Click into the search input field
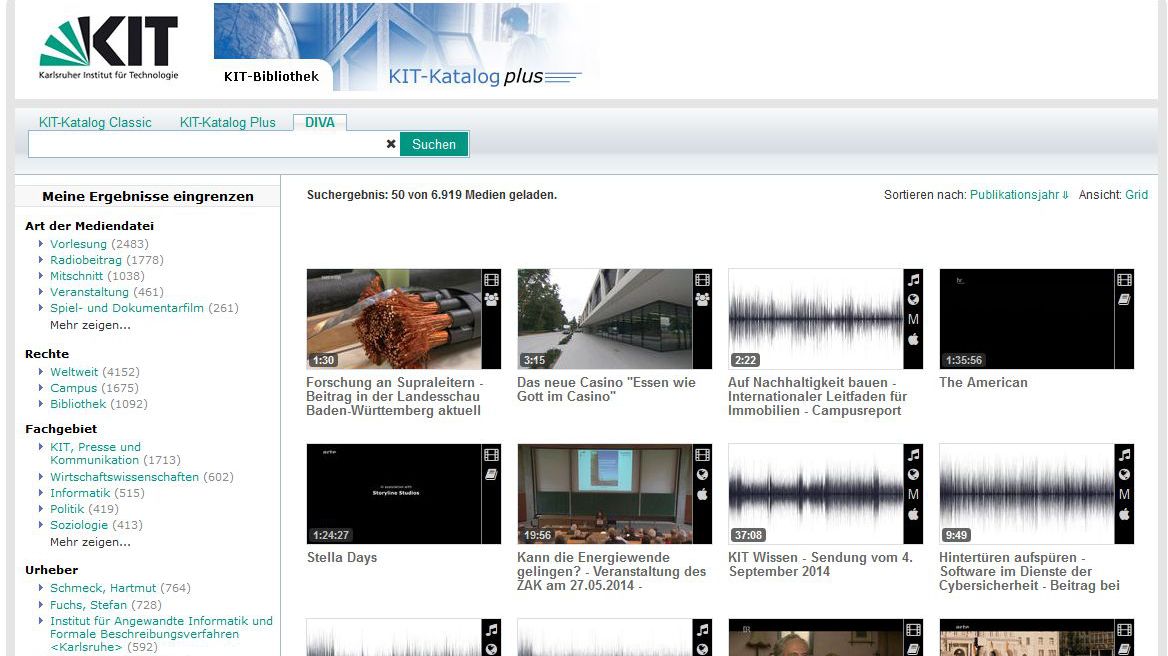The height and width of the screenshot is (656, 1168). (206, 144)
